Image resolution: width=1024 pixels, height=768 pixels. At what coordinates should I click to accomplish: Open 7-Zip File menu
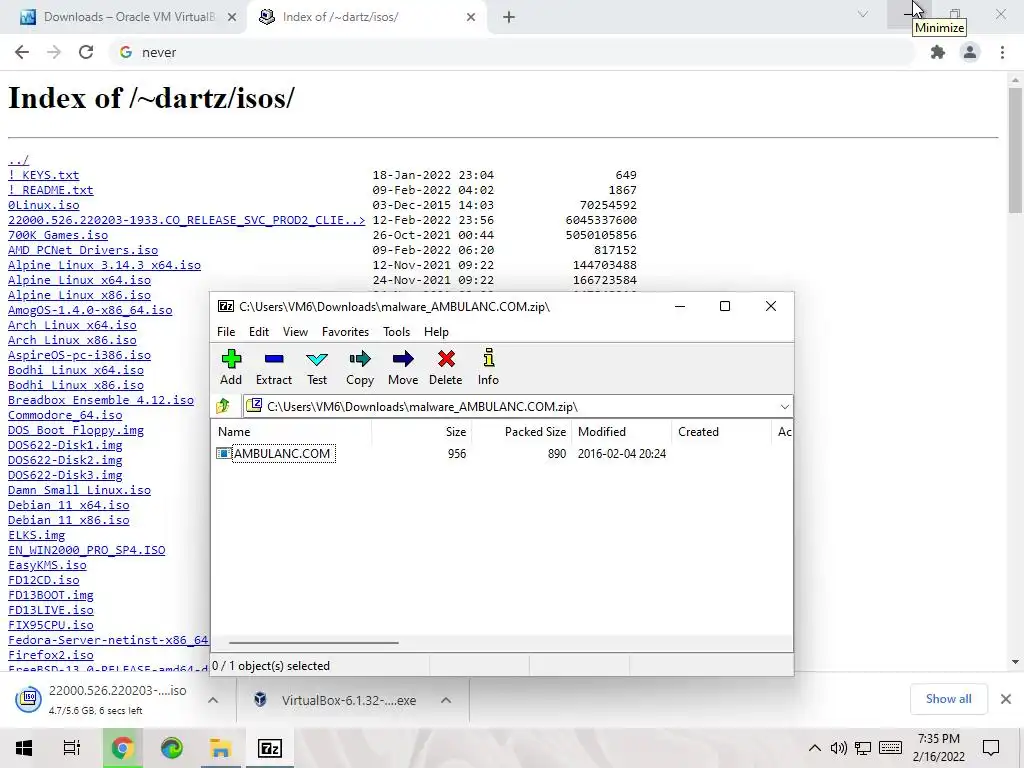[226, 332]
